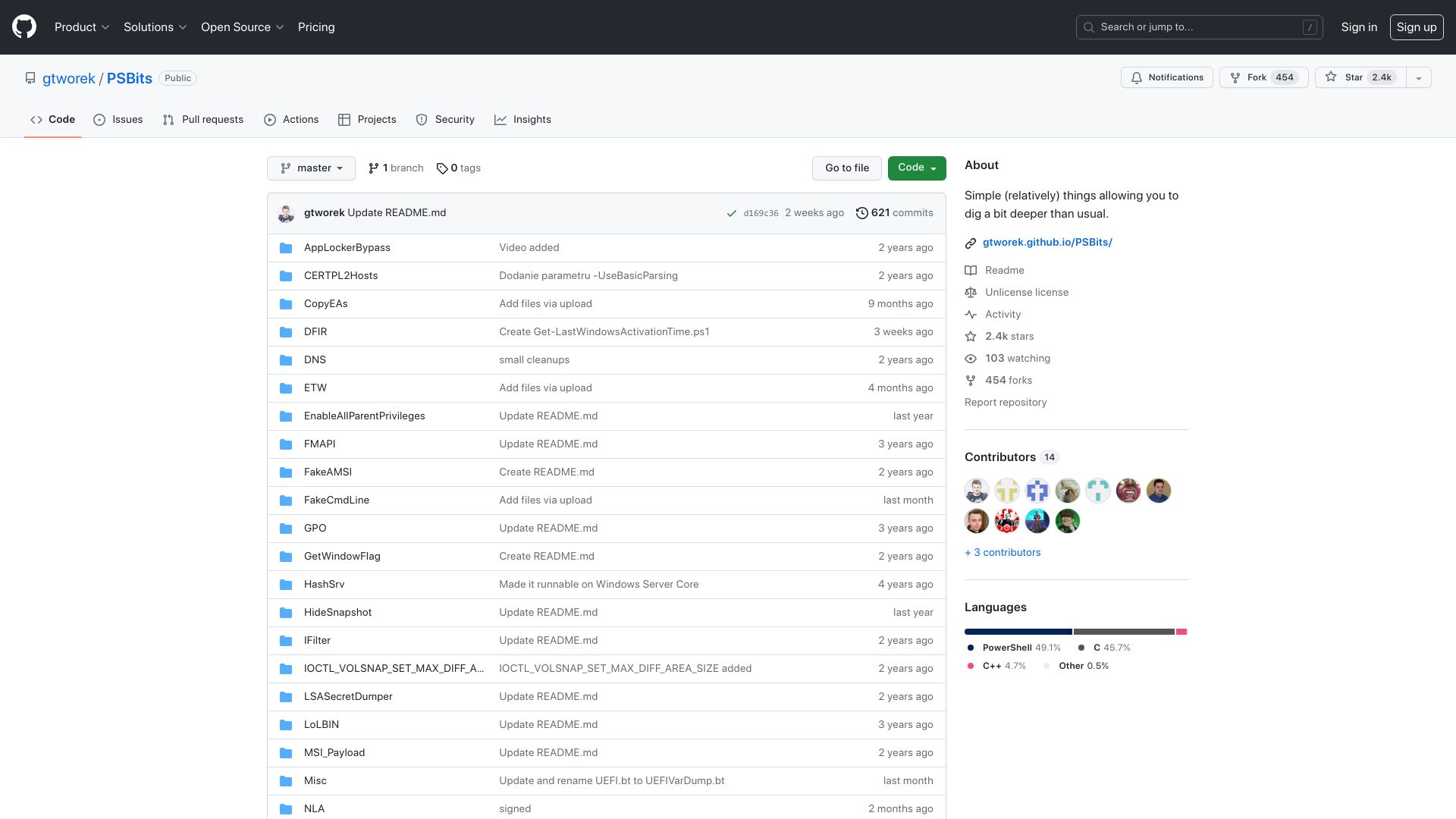The image size is (1456, 819).
Task: Click the DFIR folder icon
Action: [x=286, y=332]
